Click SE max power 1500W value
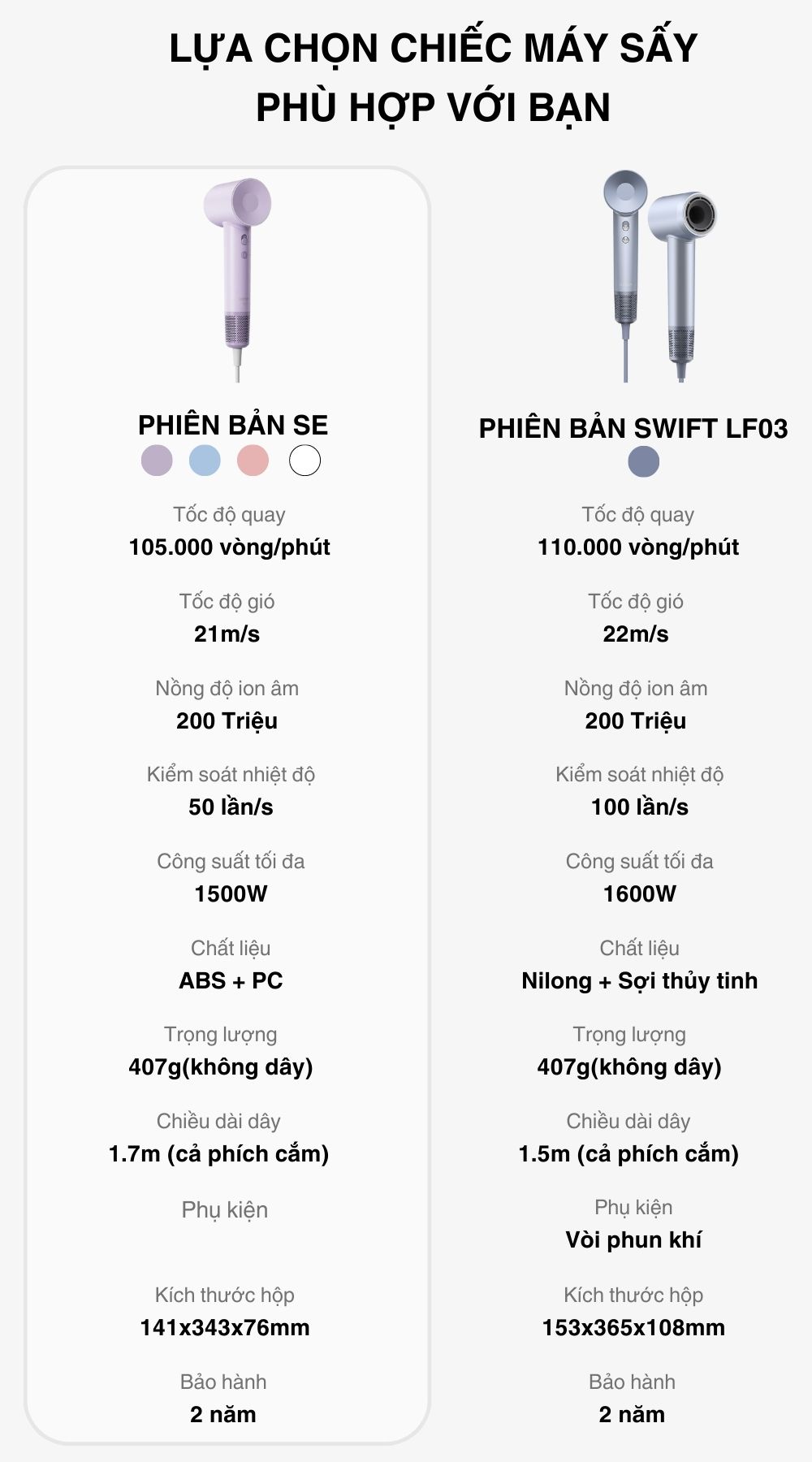812x1462 pixels. click(x=231, y=893)
